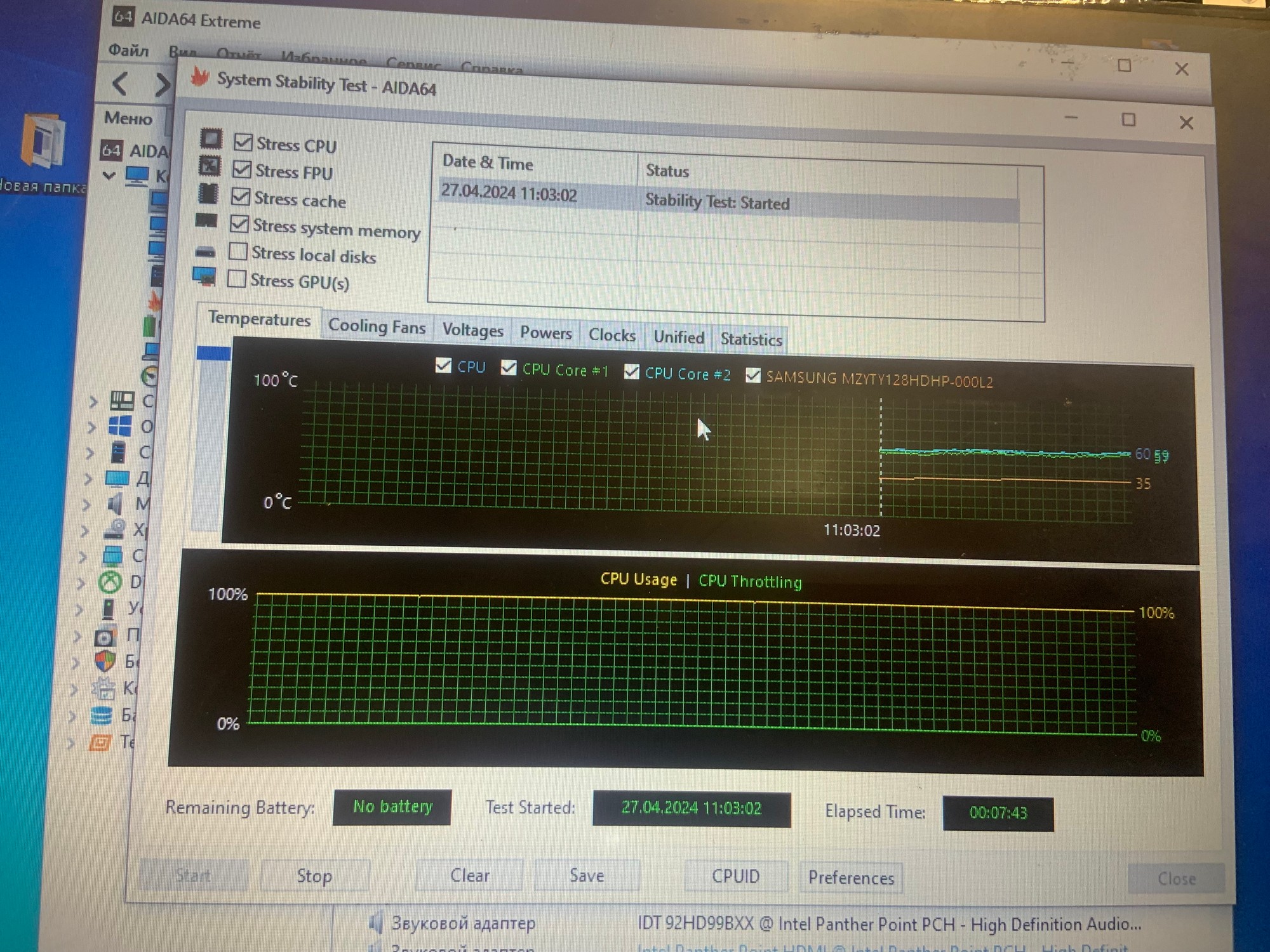
Task: Open the Файл menu in AIDA64 Extreme
Action: (x=128, y=50)
